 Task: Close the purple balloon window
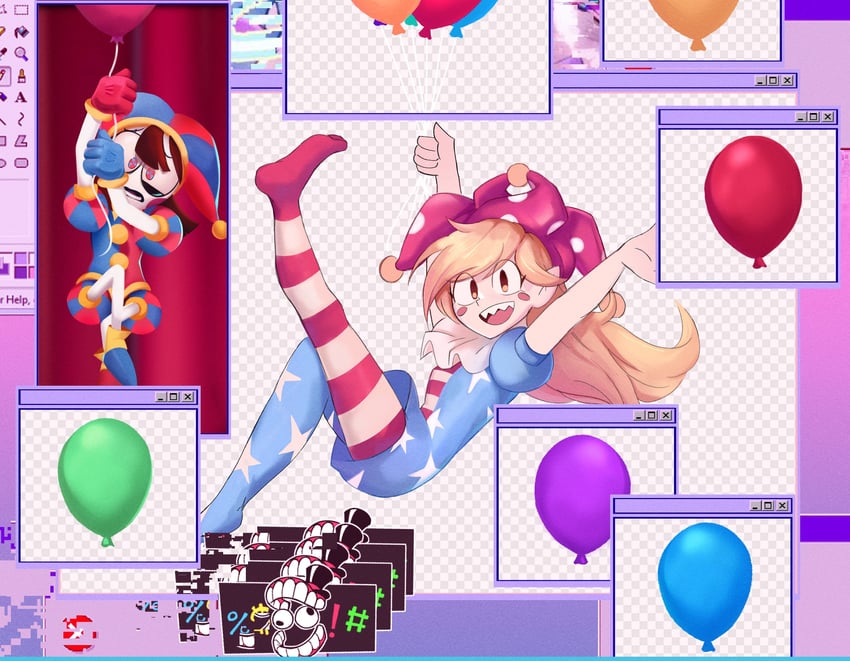666,415
